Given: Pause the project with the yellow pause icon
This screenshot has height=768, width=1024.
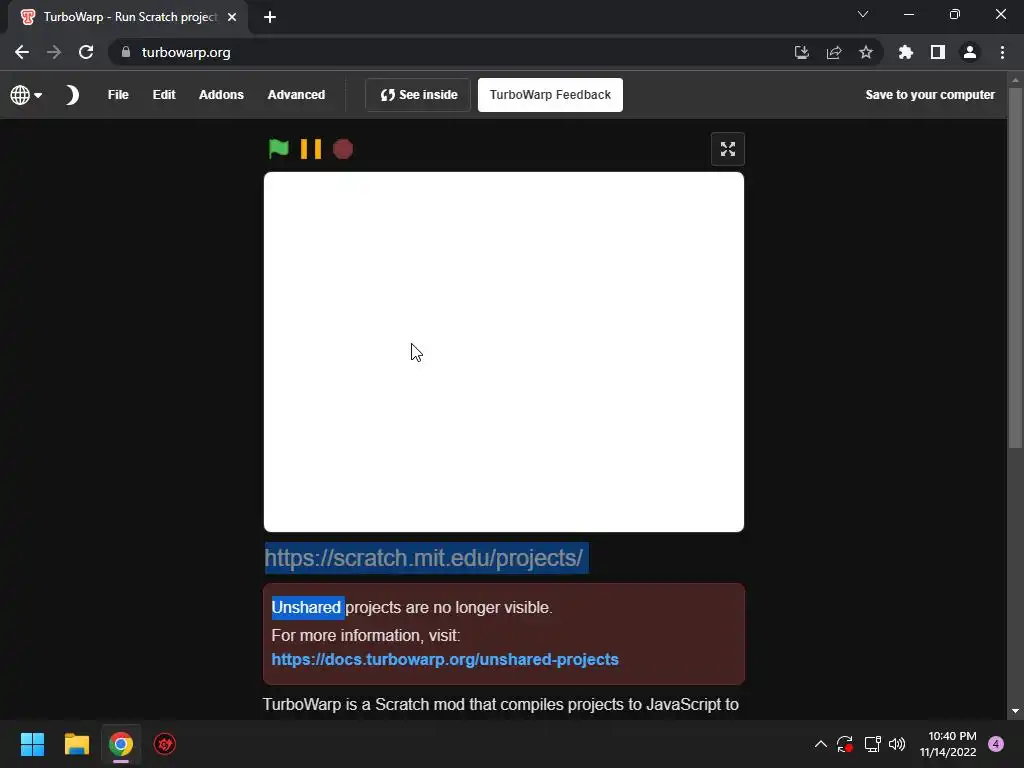Looking at the screenshot, I should tap(311, 149).
